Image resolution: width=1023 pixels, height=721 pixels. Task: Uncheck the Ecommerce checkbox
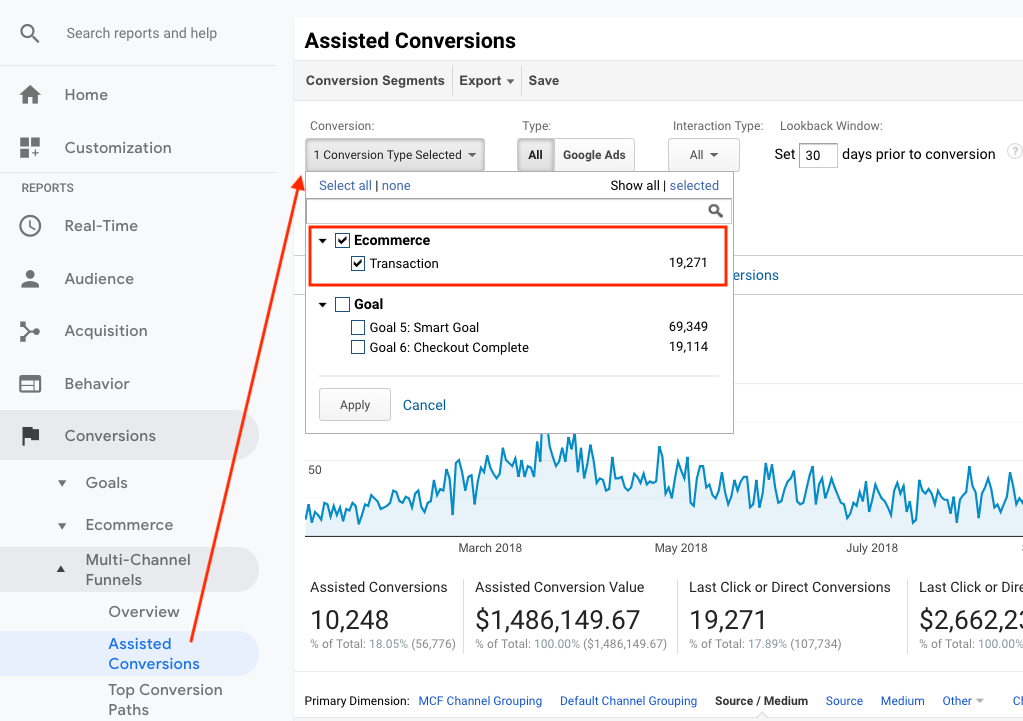coord(342,241)
